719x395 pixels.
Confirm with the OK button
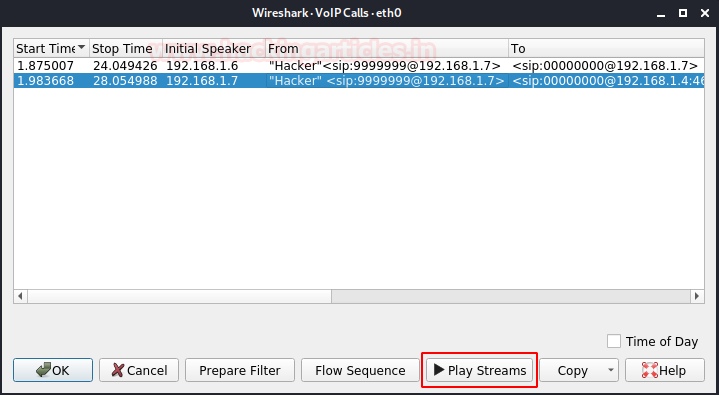pos(53,370)
